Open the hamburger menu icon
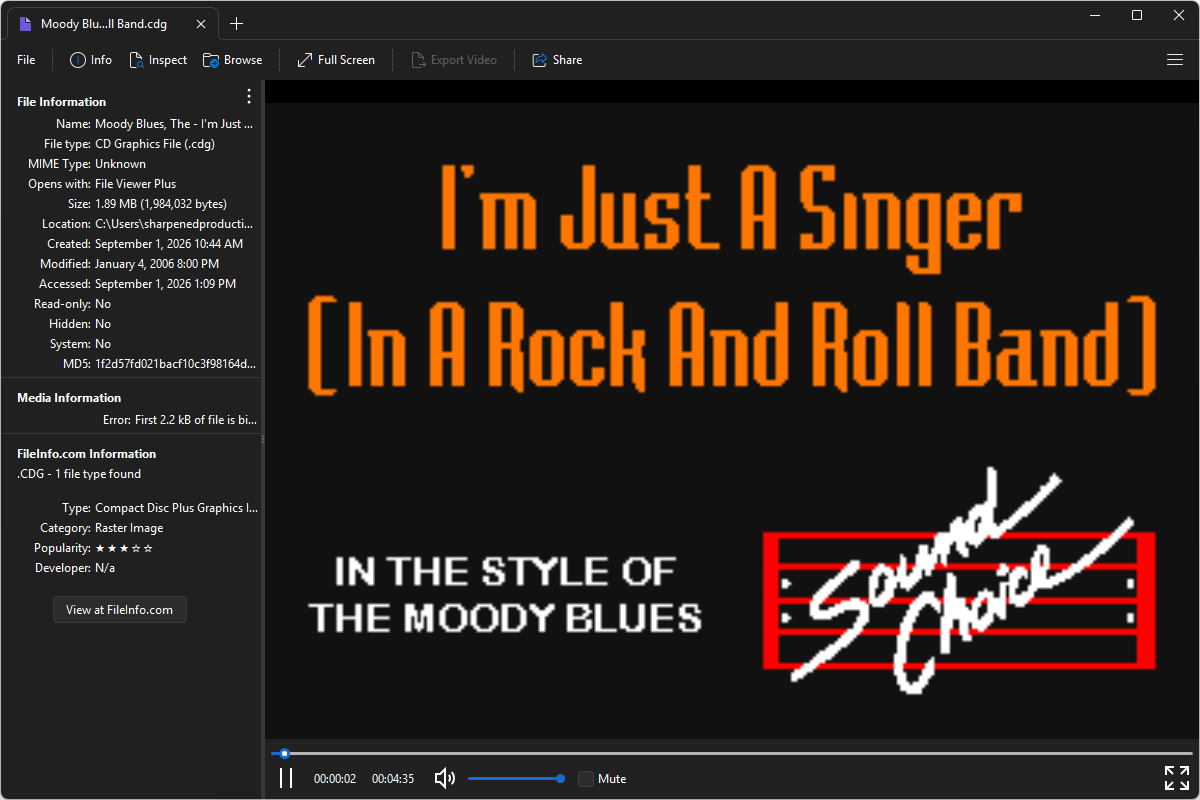The image size is (1200, 800). (1175, 60)
